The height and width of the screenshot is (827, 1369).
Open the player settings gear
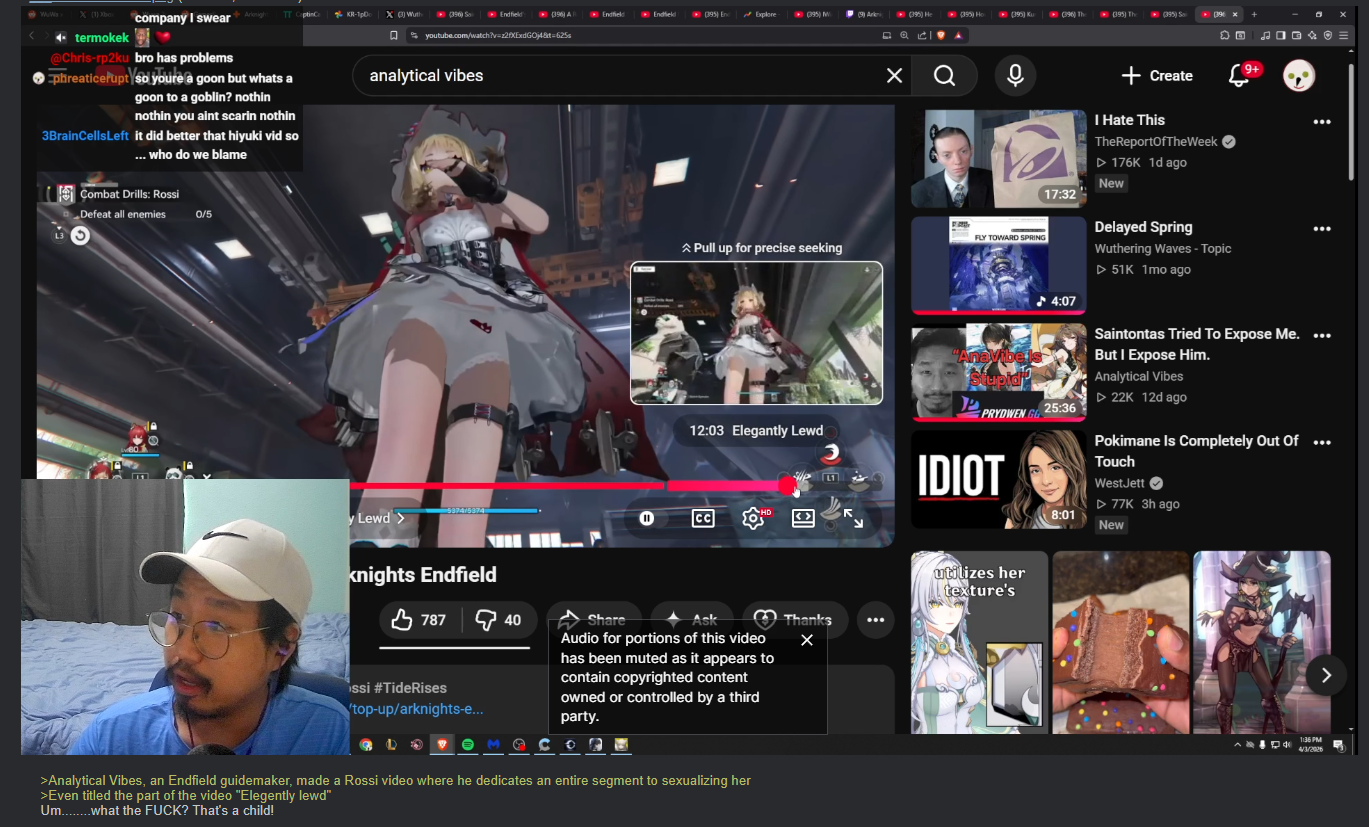[x=754, y=518]
